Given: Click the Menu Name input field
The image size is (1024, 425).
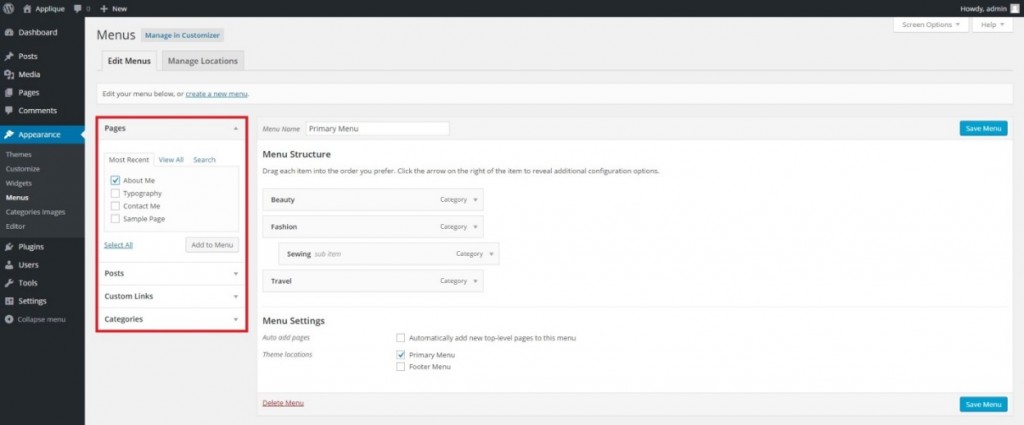Looking at the screenshot, I should click(x=377, y=129).
